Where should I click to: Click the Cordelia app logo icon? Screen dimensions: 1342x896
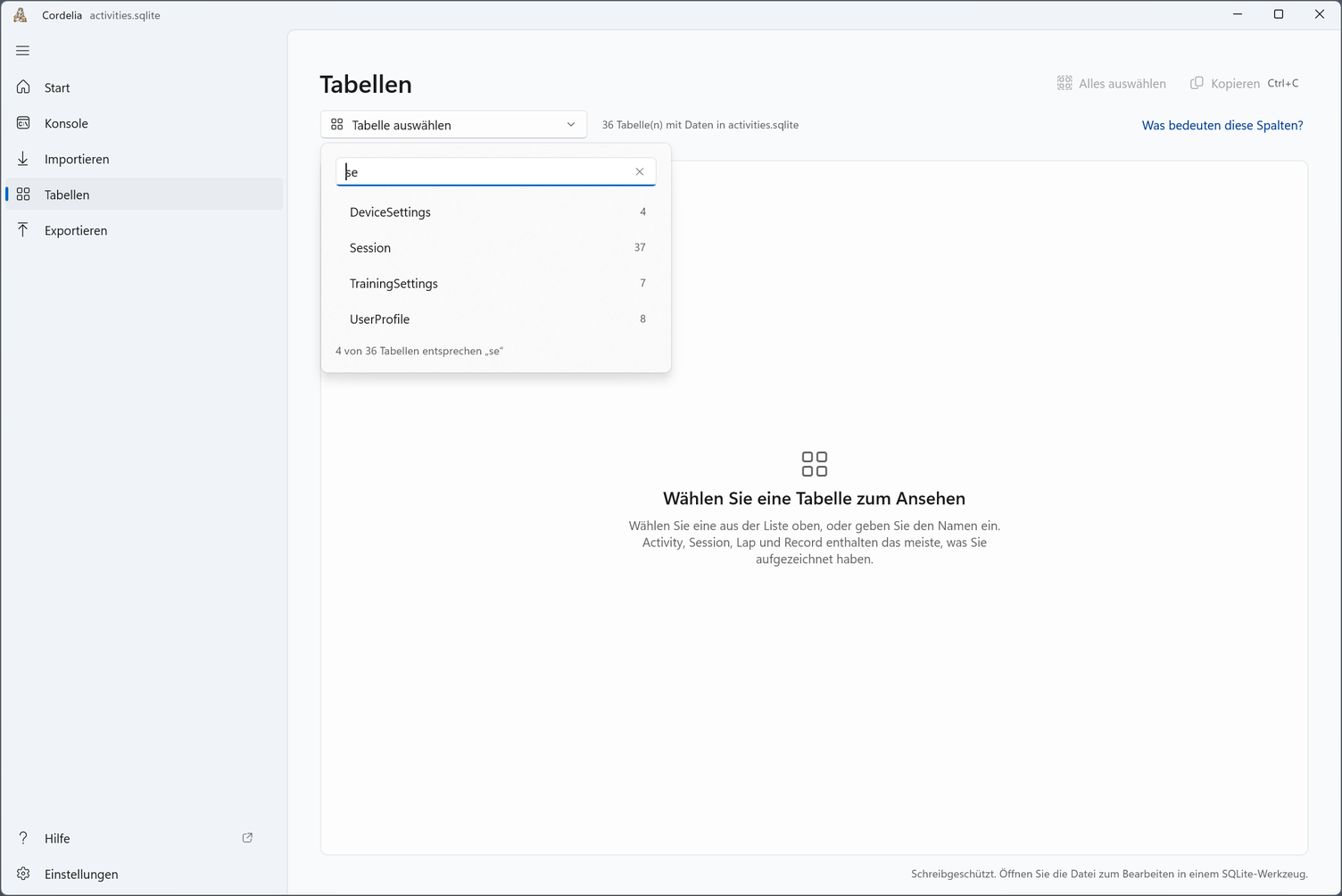[x=21, y=14]
